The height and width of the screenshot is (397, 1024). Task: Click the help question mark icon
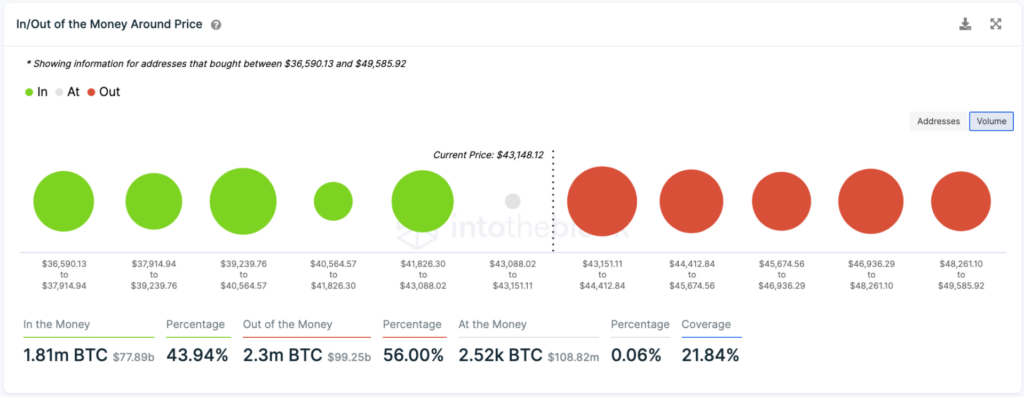coord(216,25)
